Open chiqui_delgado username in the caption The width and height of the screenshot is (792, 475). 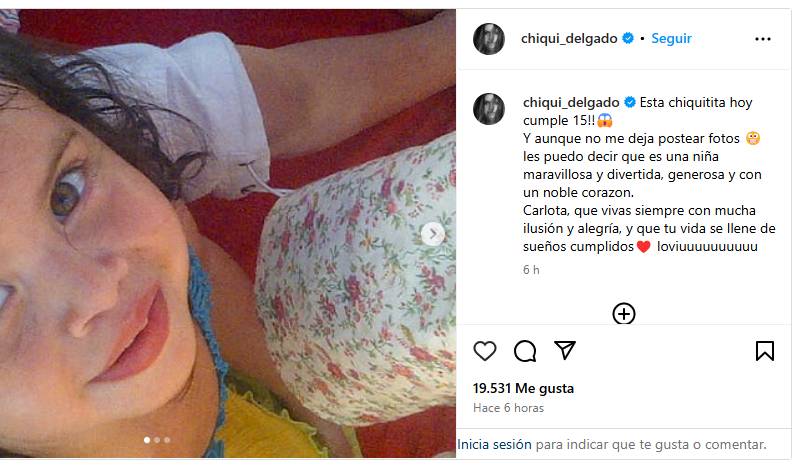click(571, 102)
